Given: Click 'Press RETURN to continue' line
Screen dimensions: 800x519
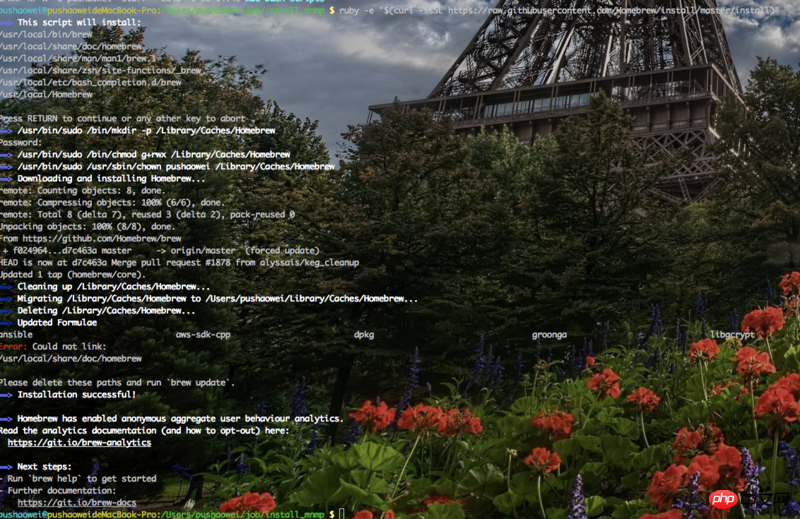Looking at the screenshot, I should (x=123, y=118).
